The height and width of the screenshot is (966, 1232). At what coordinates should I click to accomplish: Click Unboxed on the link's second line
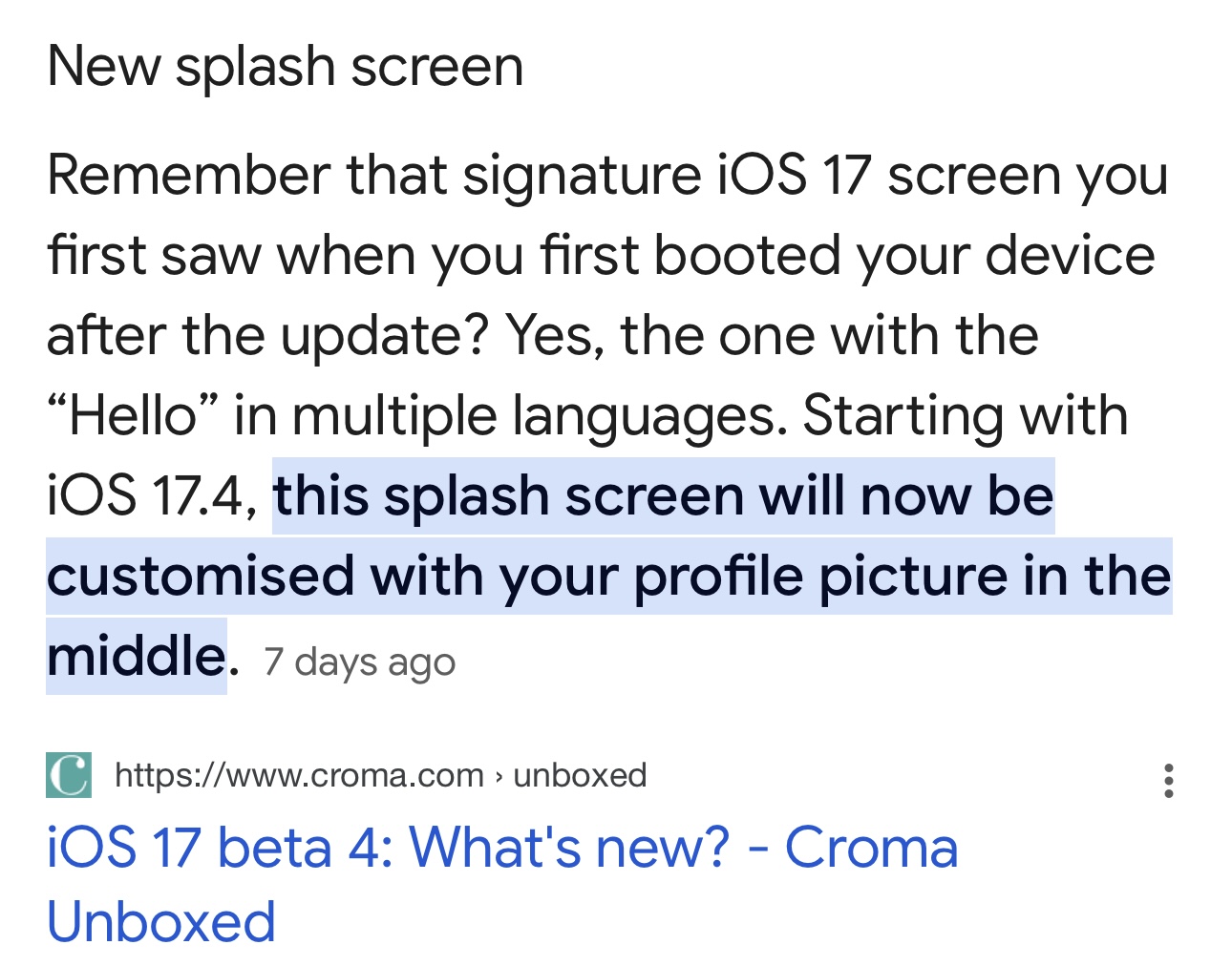pyautogui.click(x=161, y=922)
